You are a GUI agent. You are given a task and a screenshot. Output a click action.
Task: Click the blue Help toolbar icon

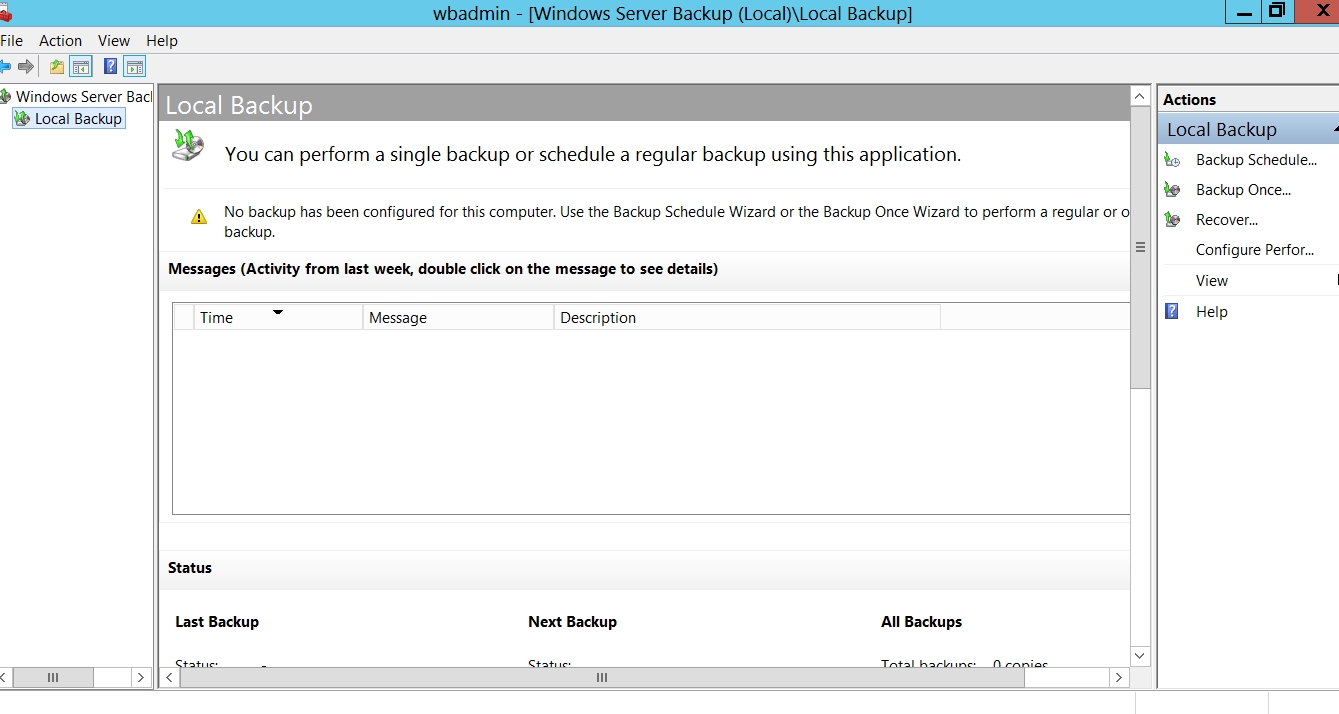pyautogui.click(x=111, y=67)
